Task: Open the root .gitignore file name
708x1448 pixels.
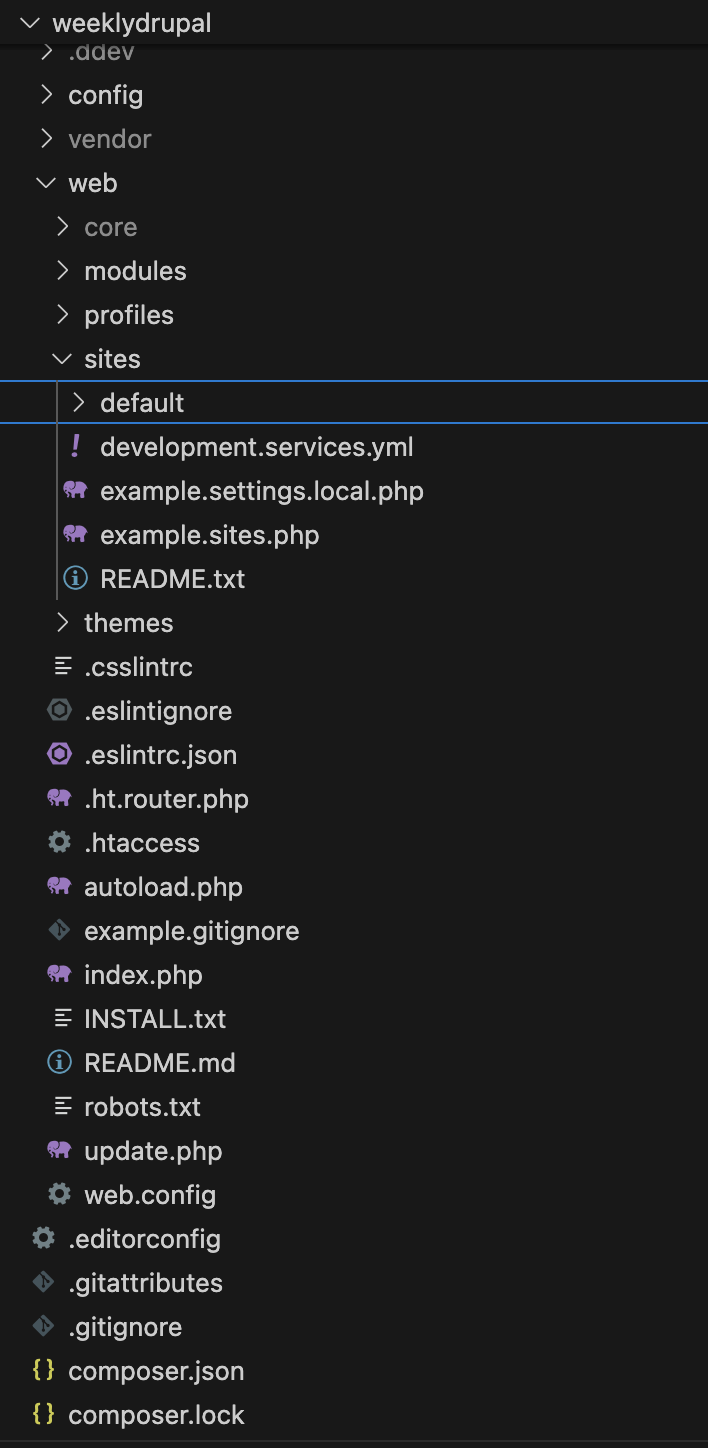Action: point(125,1327)
